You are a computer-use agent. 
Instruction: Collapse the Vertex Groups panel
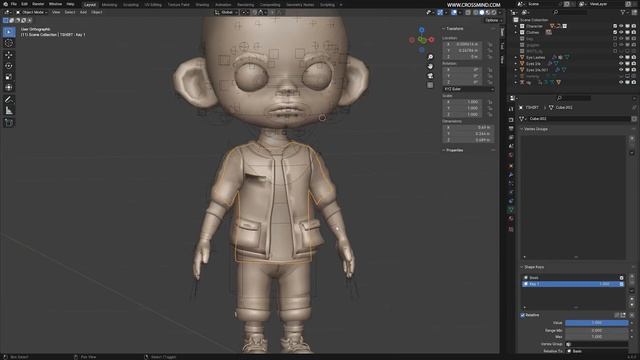[536, 129]
